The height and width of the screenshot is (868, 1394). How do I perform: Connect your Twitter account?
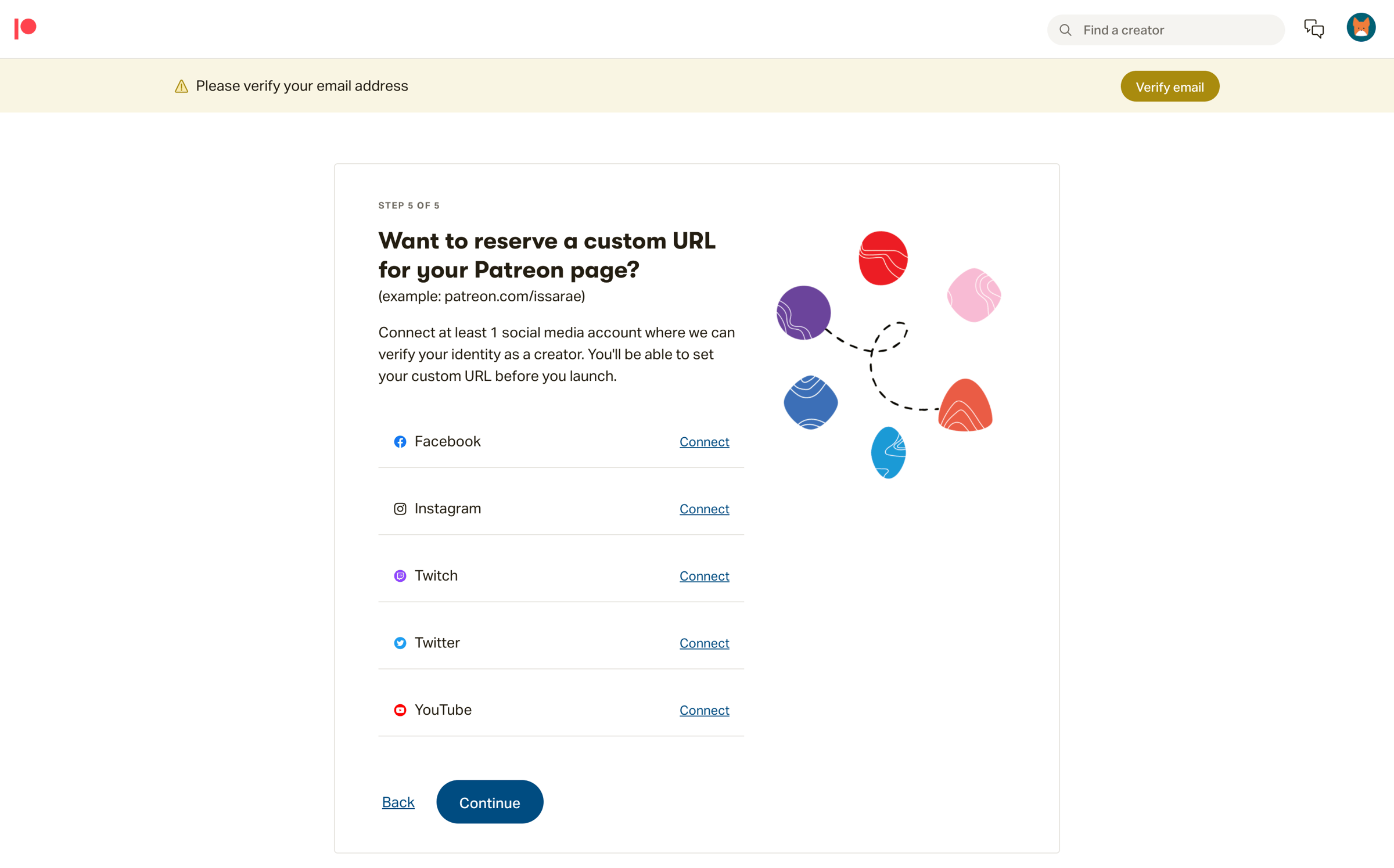[704, 643]
